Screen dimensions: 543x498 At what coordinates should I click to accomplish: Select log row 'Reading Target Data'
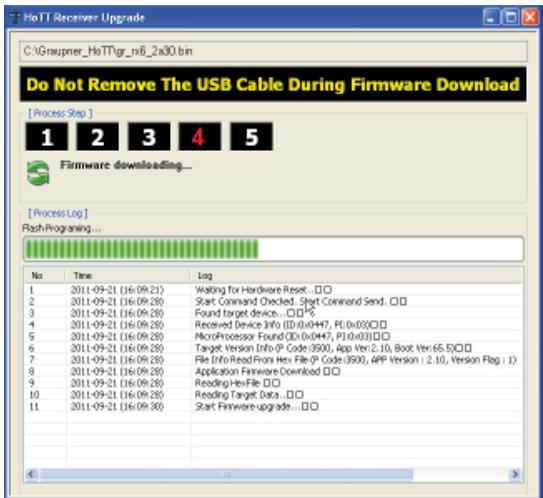tap(274, 395)
